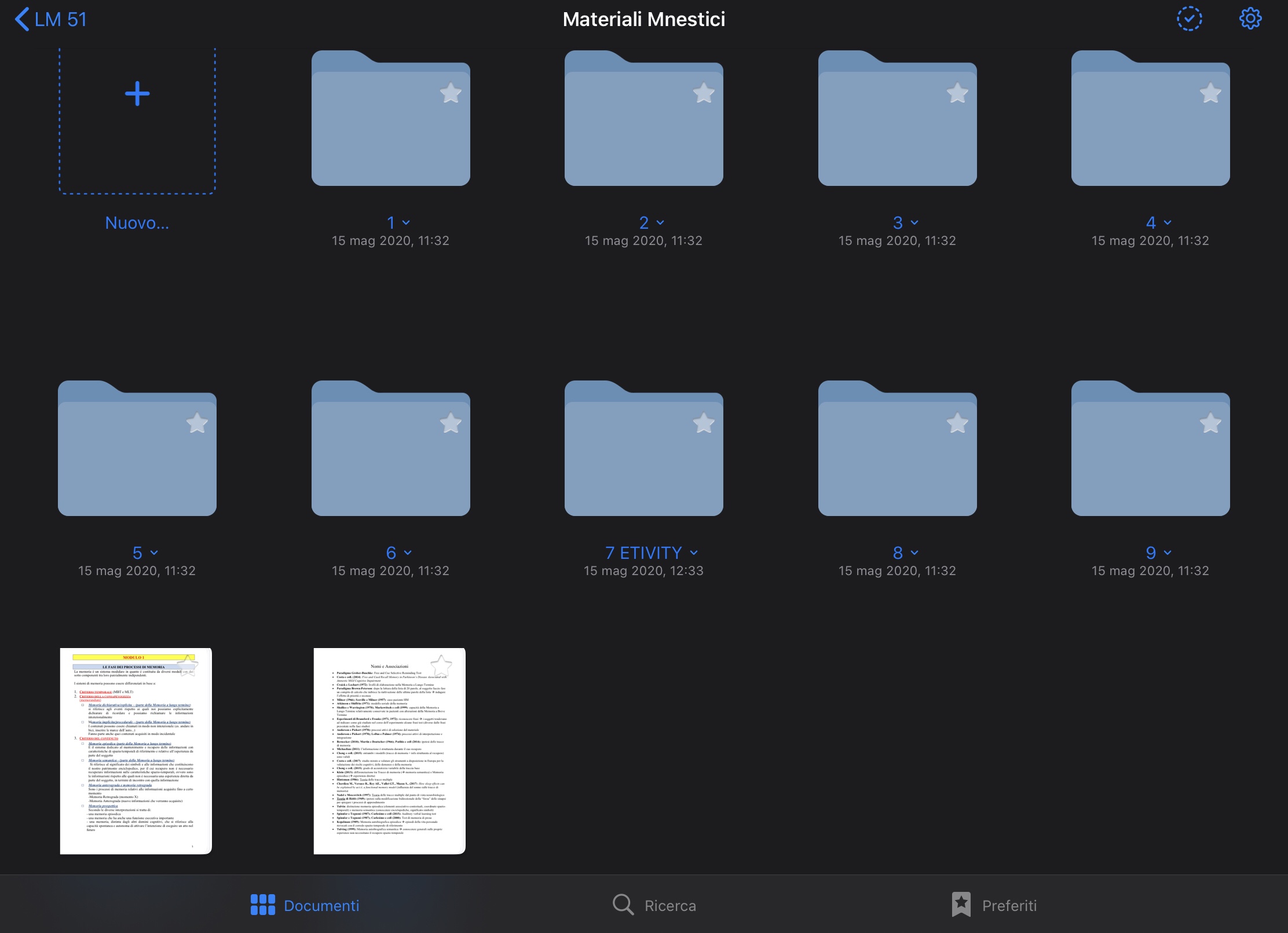Open folder 3 icon
1288x933 pixels.
[897, 125]
